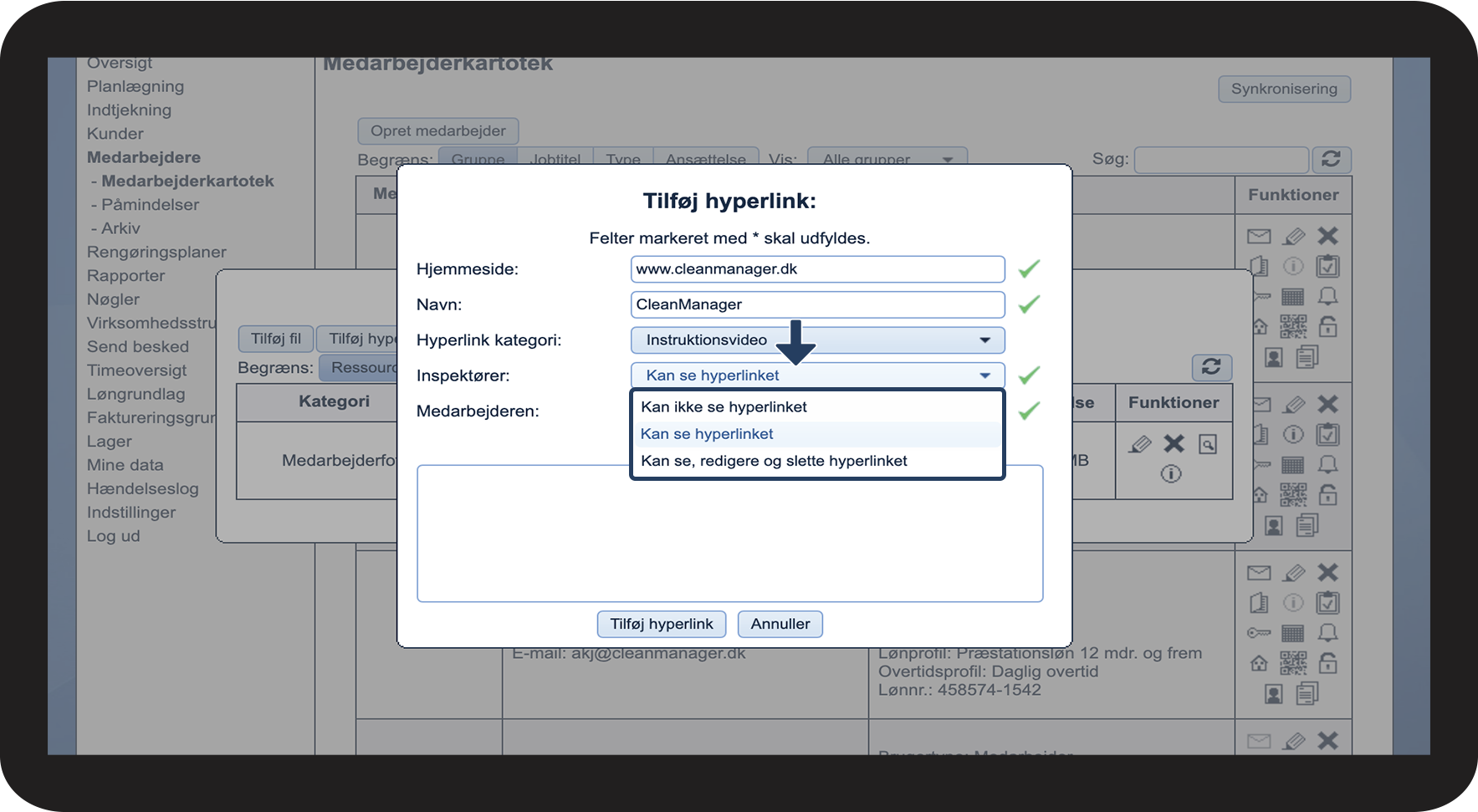This screenshot has height=812, width=1478.
Task: Open Nøgler in the sidebar
Action: (113, 299)
